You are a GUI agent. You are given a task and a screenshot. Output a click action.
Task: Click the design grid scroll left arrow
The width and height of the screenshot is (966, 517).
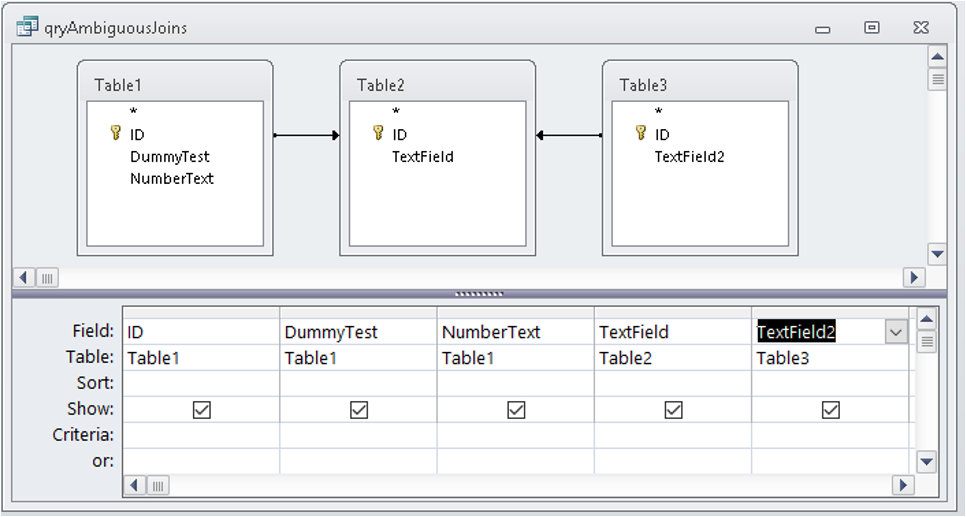pyautogui.click(x=134, y=485)
